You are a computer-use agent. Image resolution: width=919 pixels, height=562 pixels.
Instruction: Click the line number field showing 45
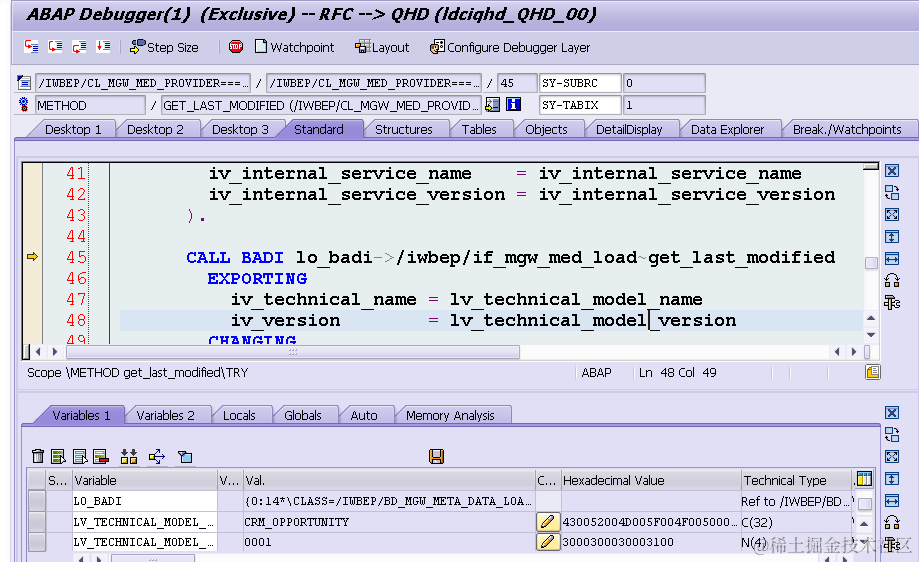[x=517, y=83]
